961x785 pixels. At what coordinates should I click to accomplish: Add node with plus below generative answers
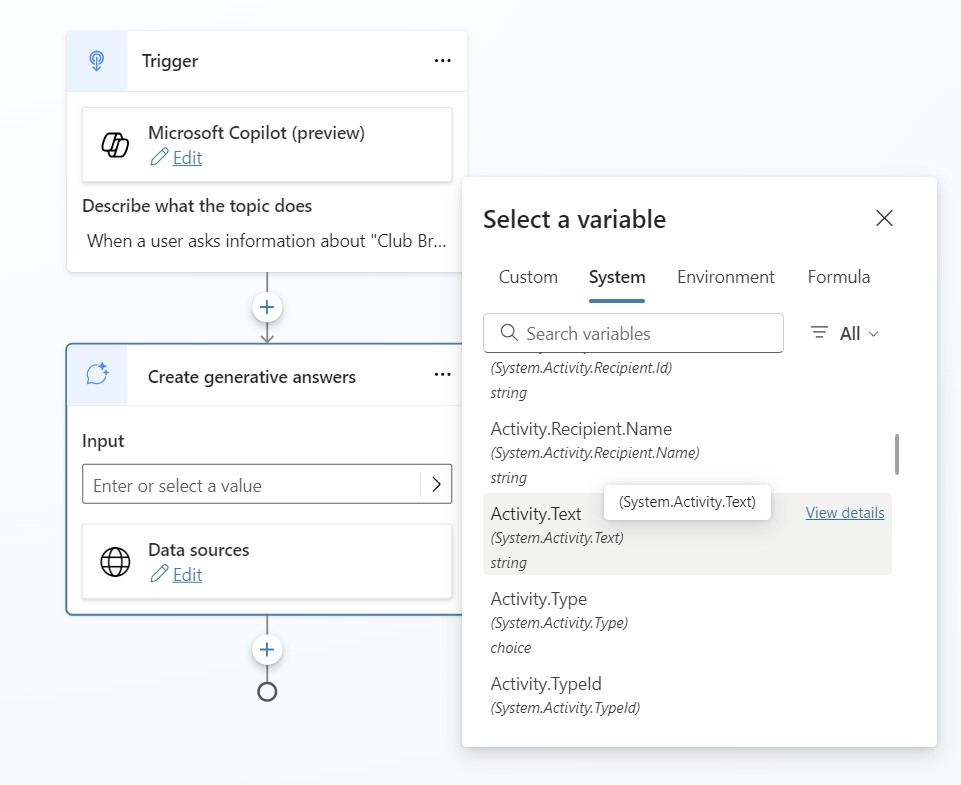267,650
